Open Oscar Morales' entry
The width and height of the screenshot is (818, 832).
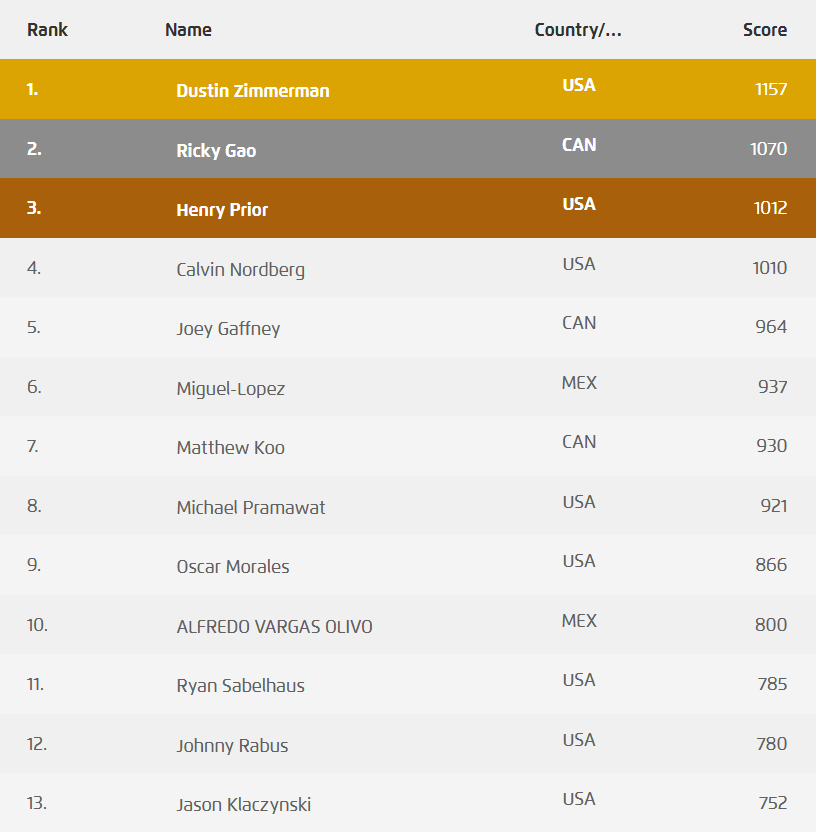[233, 566]
